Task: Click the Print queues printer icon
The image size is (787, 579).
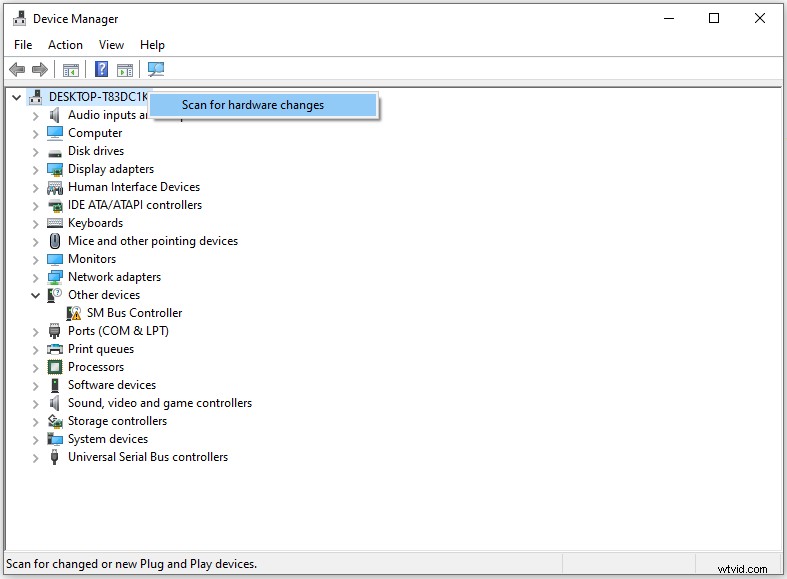Action: pyautogui.click(x=55, y=349)
